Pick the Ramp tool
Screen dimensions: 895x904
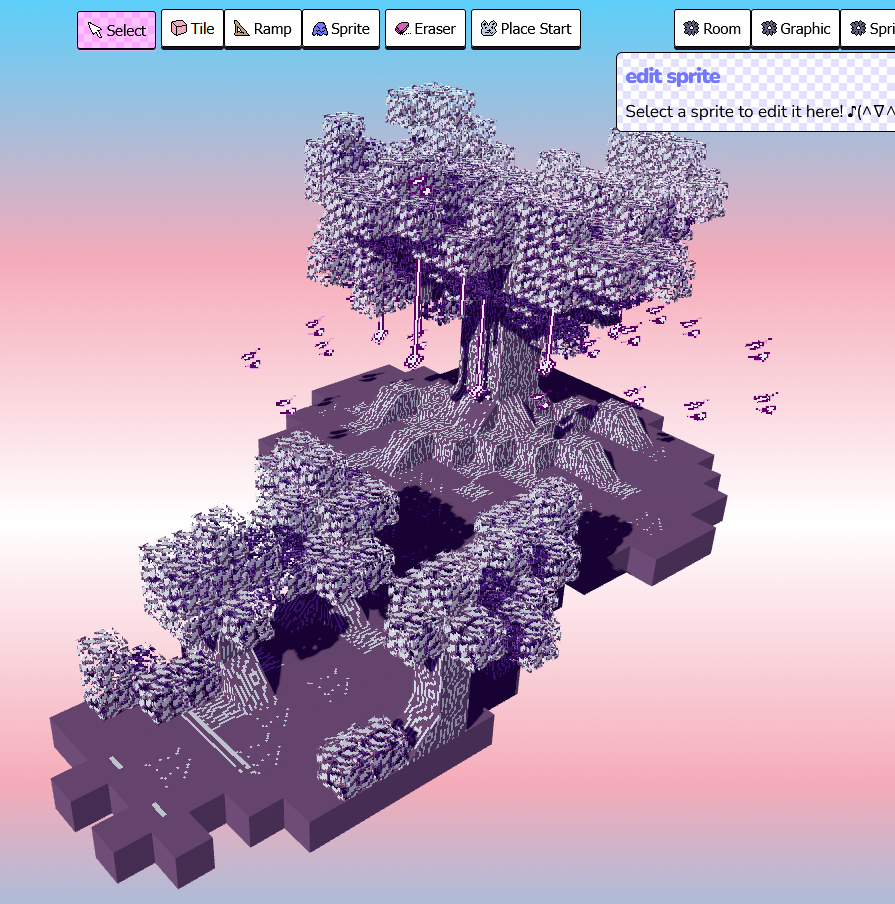262,29
